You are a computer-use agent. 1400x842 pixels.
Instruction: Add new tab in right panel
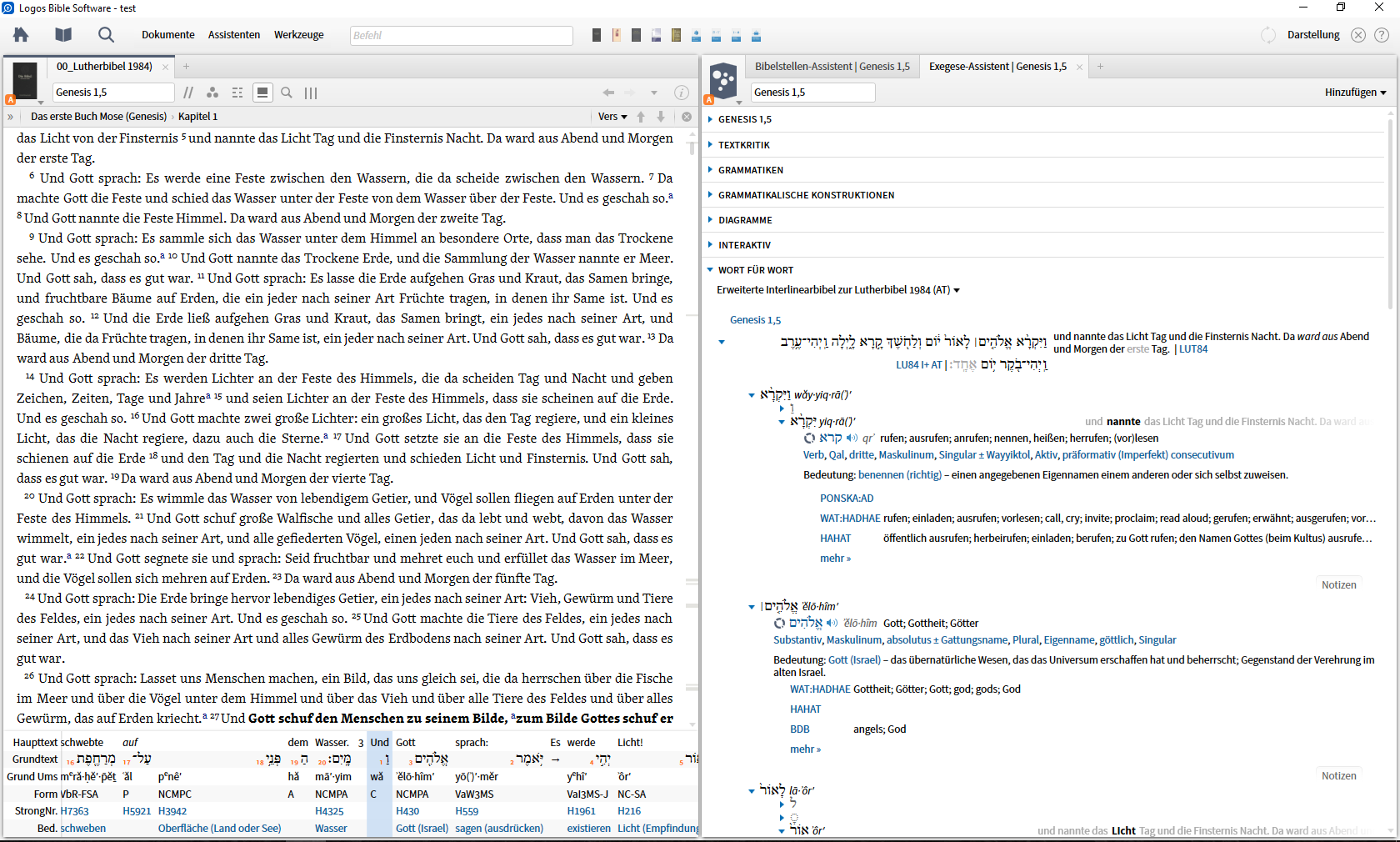point(1100,67)
